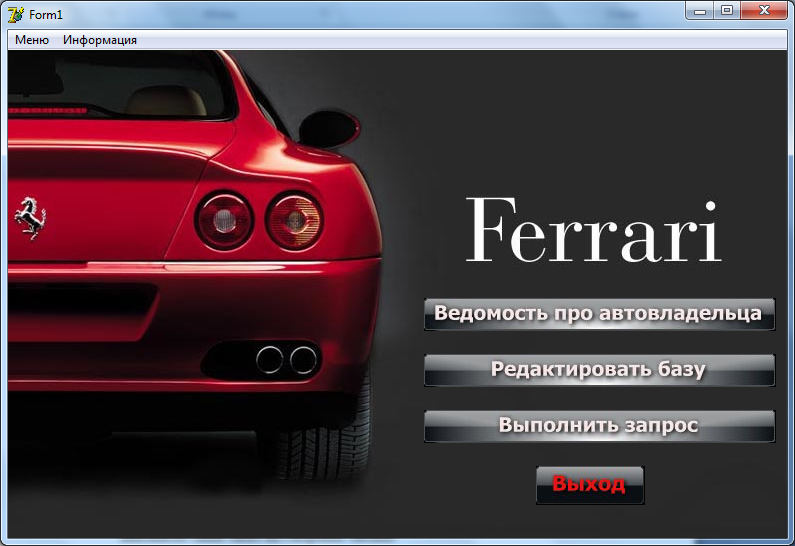Minimize the Form1 window
This screenshot has height=546, width=795.
(700, 11)
